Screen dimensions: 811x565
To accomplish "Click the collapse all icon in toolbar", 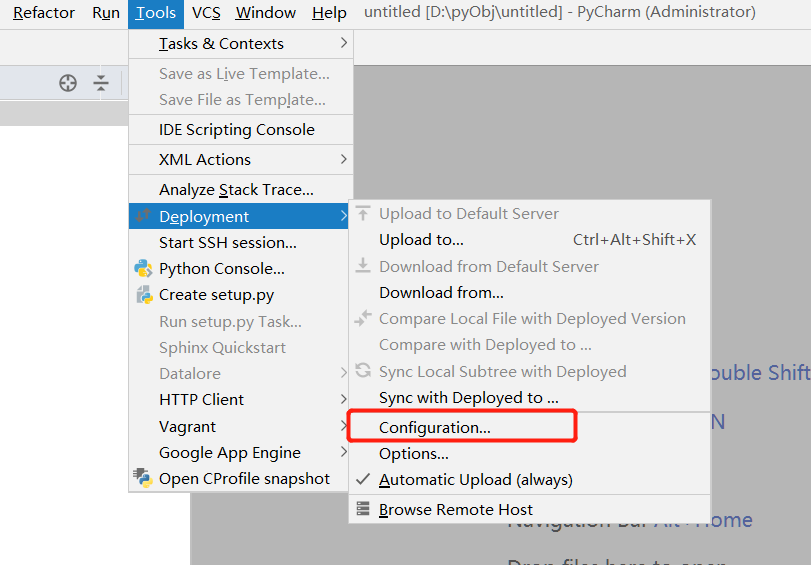I will [x=101, y=83].
